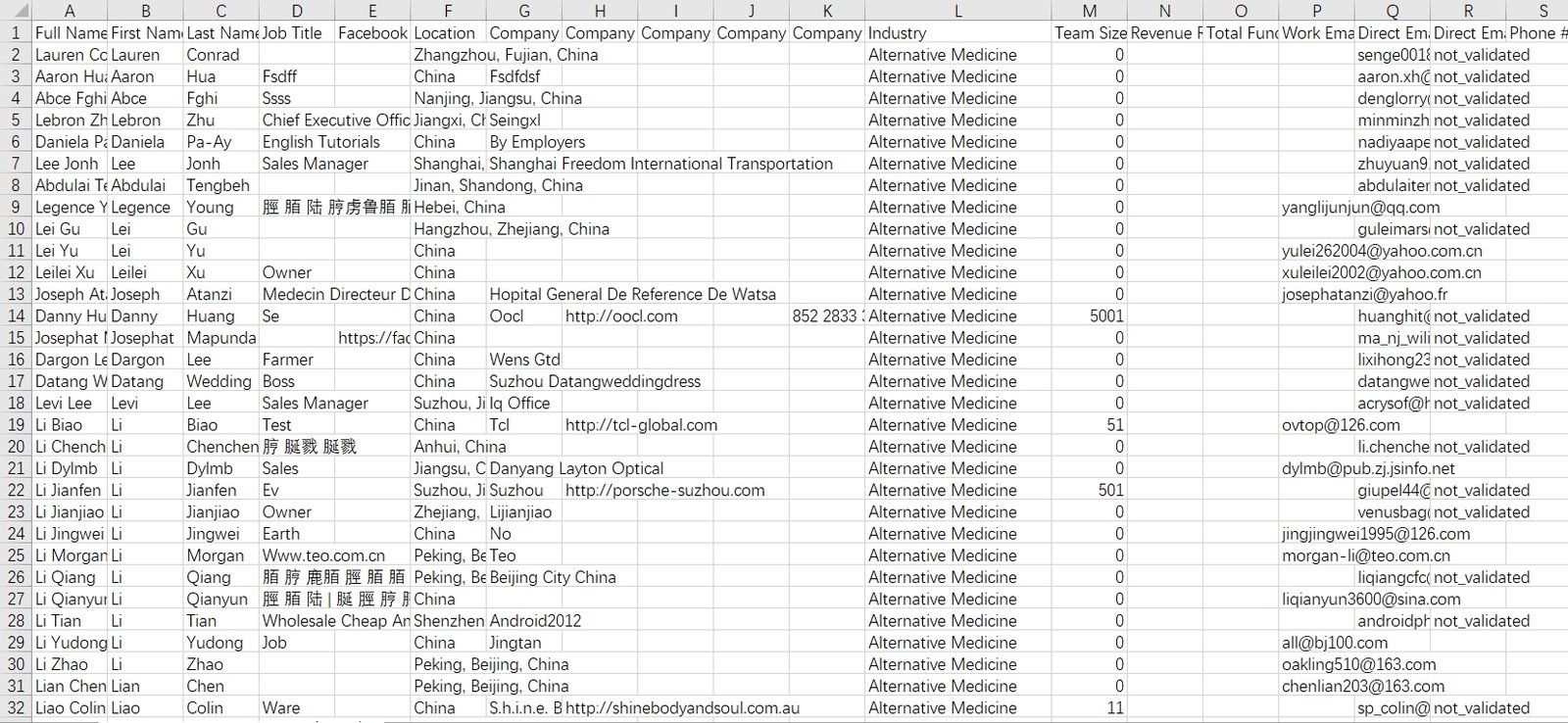The height and width of the screenshot is (723, 1568).
Task: Select first name Dargon cell
Action: click(145, 360)
